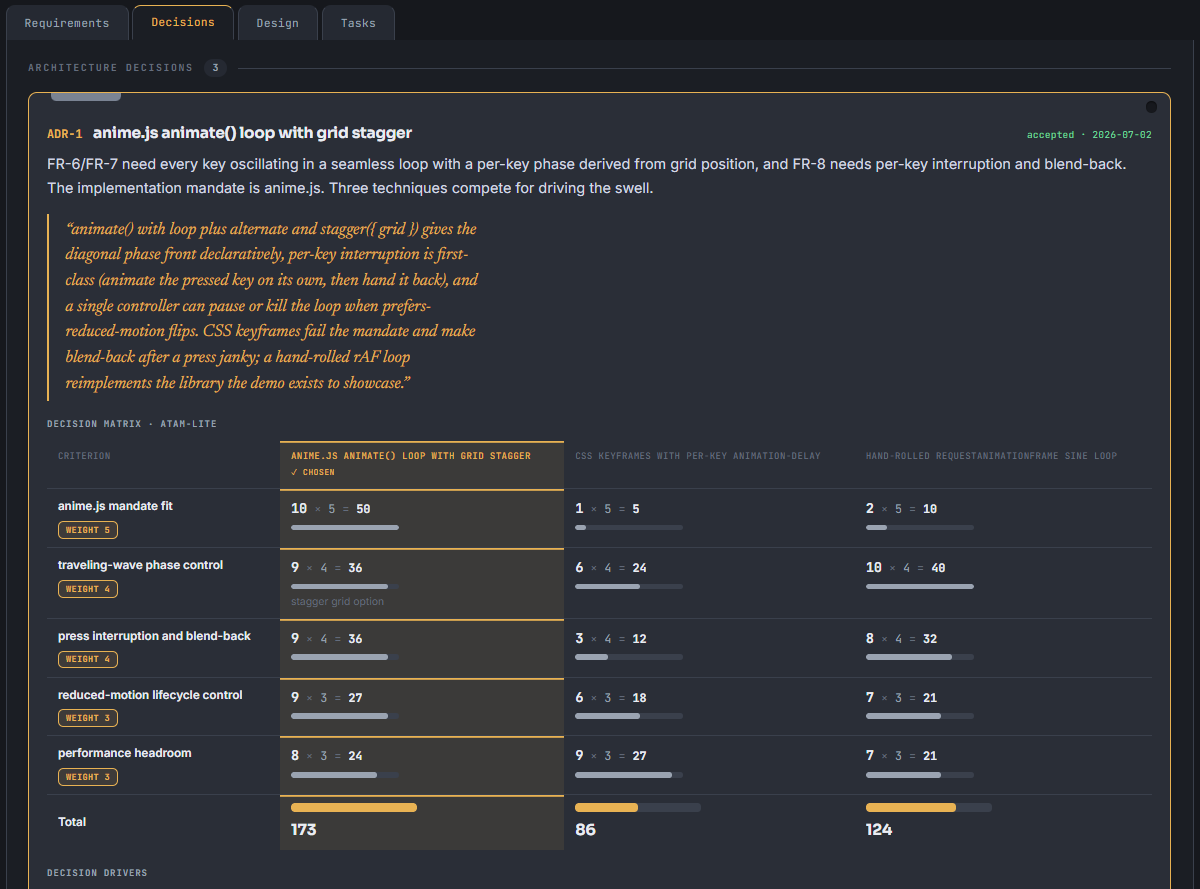Click the ADR-1 identifier label
The height and width of the screenshot is (889, 1200).
65,134
